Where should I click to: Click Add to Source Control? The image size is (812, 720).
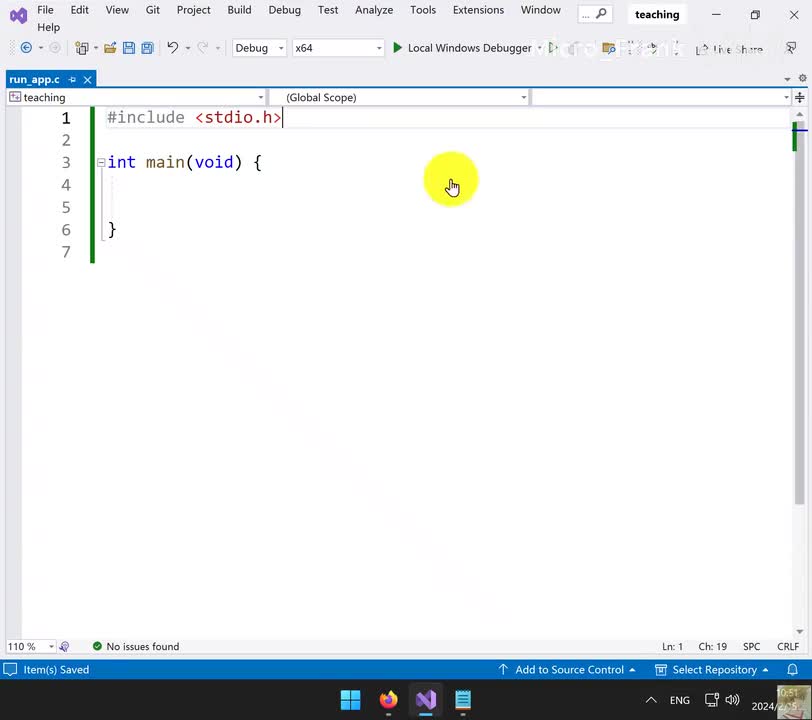pyautogui.click(x=567, y=670)
